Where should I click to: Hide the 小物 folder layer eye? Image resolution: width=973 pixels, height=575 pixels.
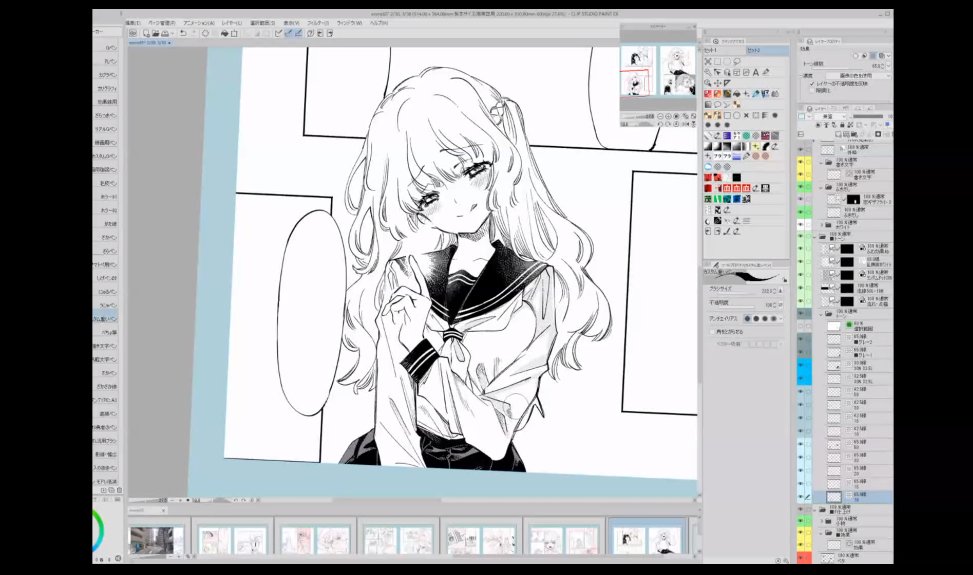pos(800,520)
